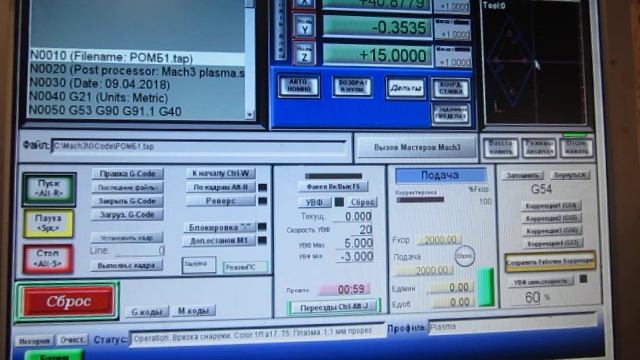
Task: Click the Подача feed header
Action: pyautogui.click(x=440, y=176)
